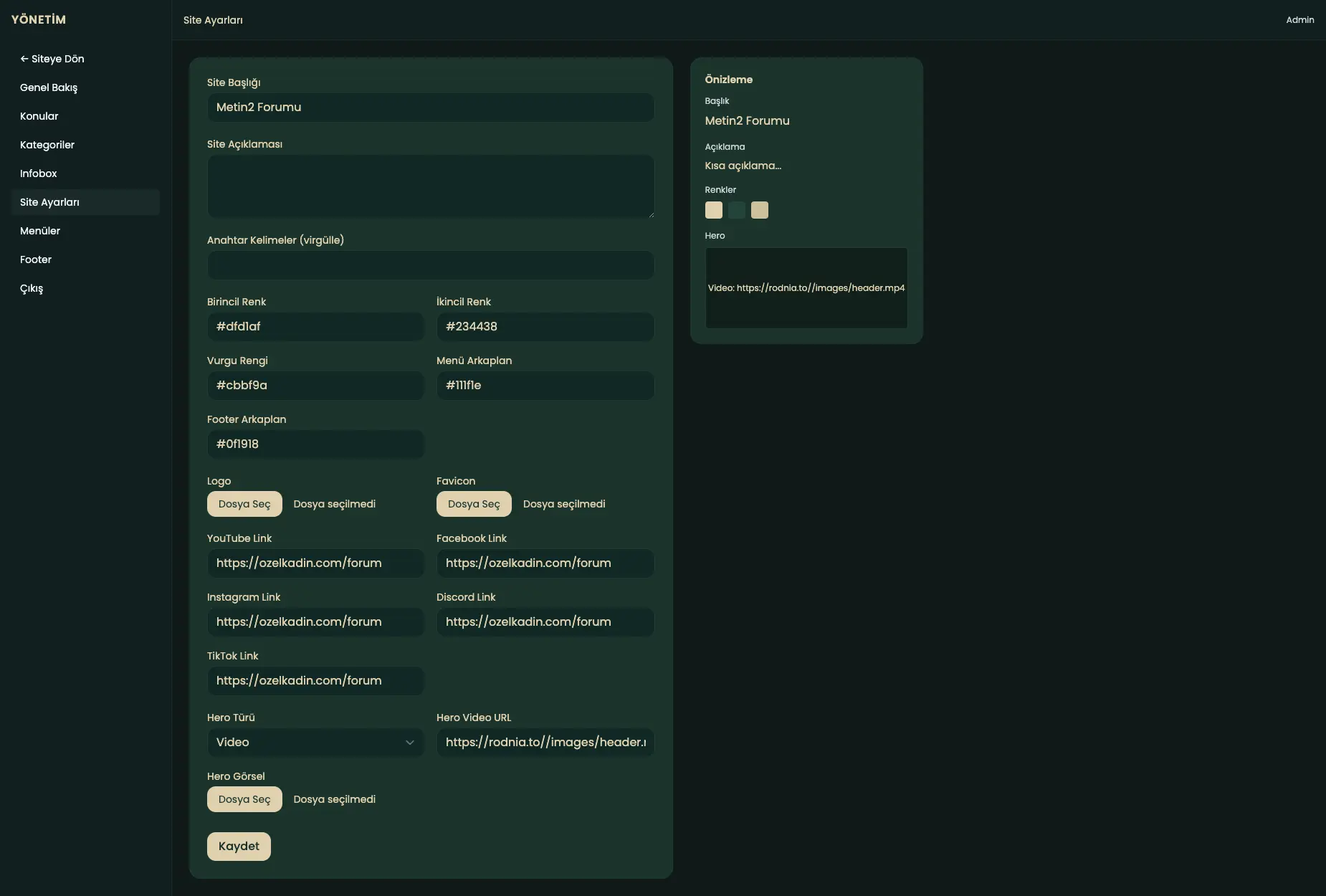Click the Birincil Renk color input
The width and height of the screenshot is (1326, 896).
315,326
